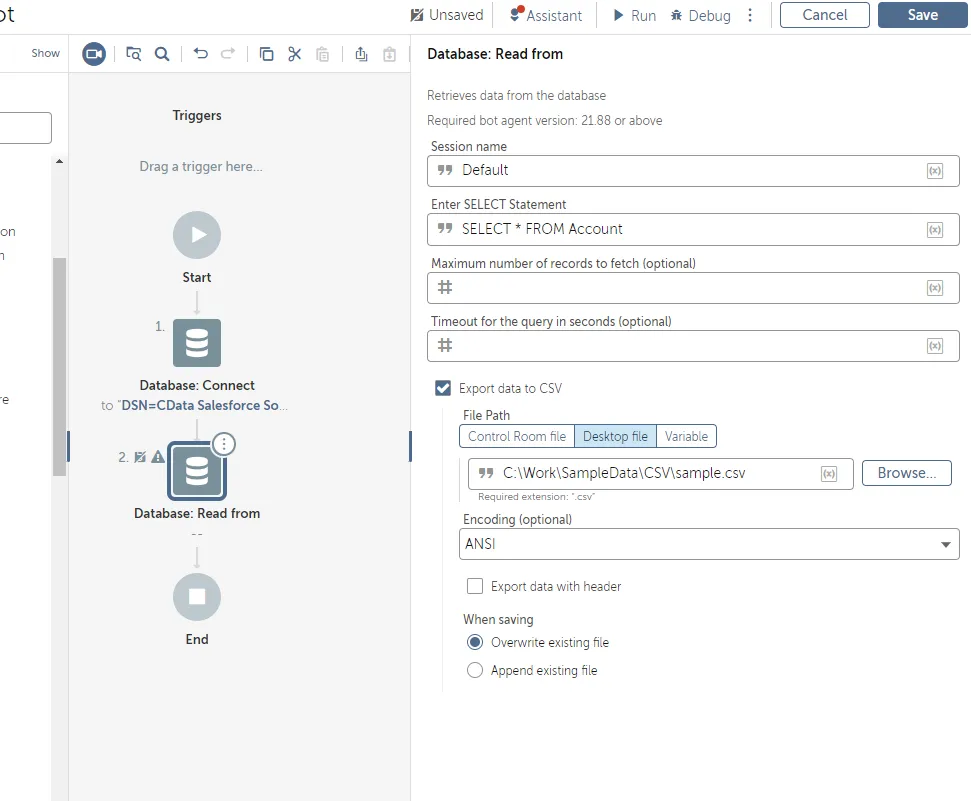Open the three-dot menu on Database: Read from
Screen dimensions: 971x801
[225, 443]
